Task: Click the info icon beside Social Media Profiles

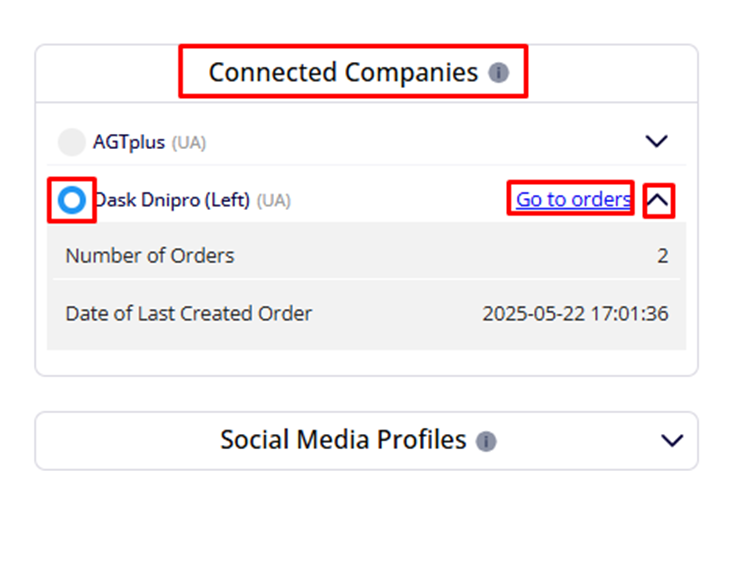Action: (486, 441)
